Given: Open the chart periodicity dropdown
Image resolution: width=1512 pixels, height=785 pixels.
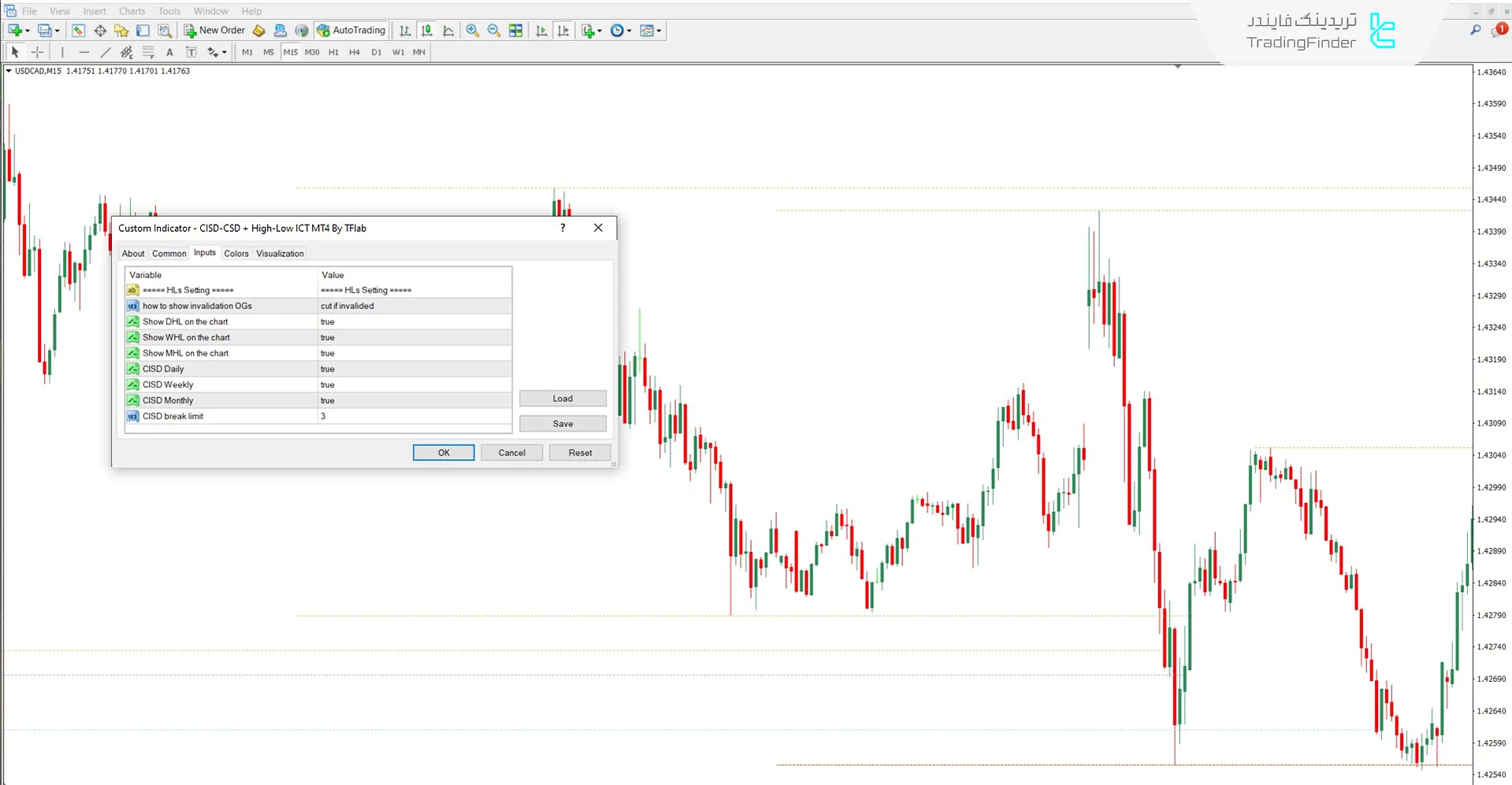Looking at the screenshot, I should [x=628, y=30].
